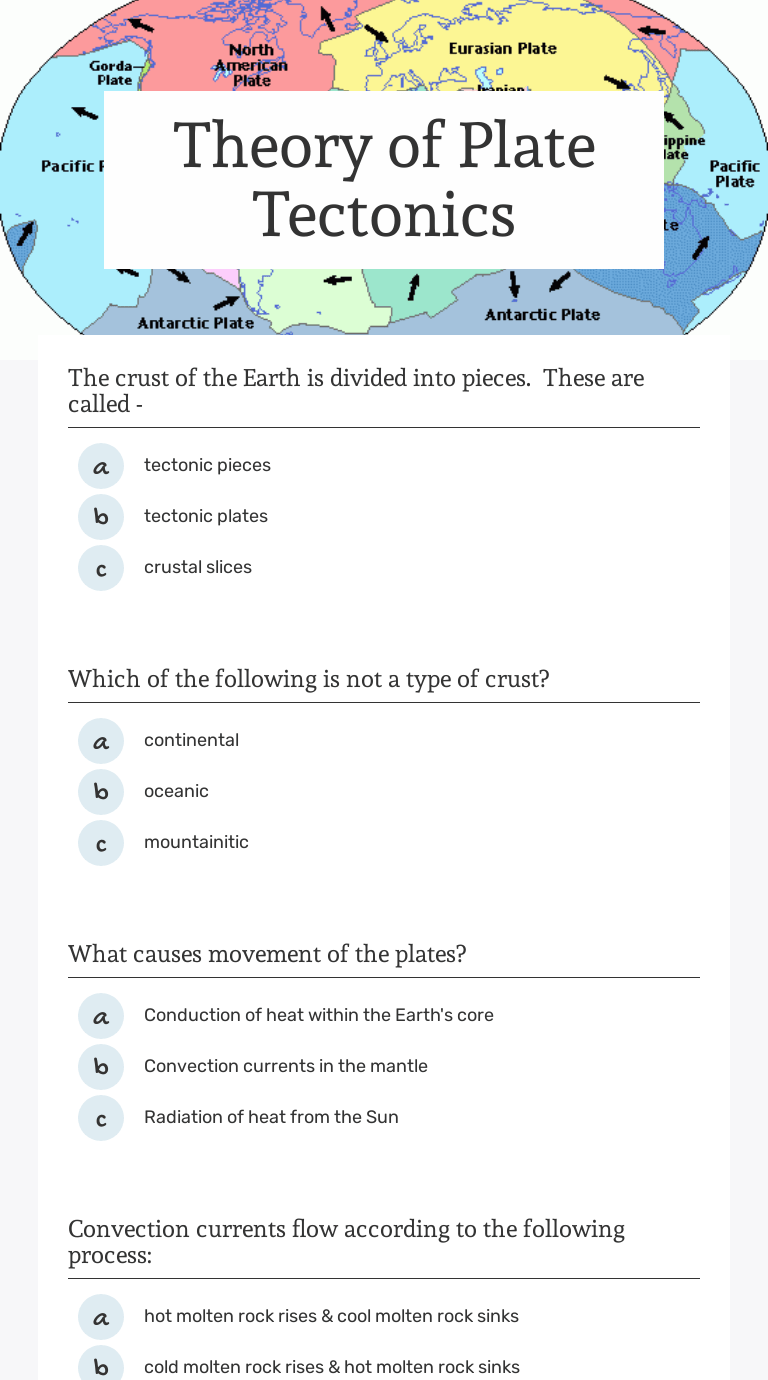Click the Eurasian Plate label on the map
768x1380 pixels.
(x=502, y=47)
